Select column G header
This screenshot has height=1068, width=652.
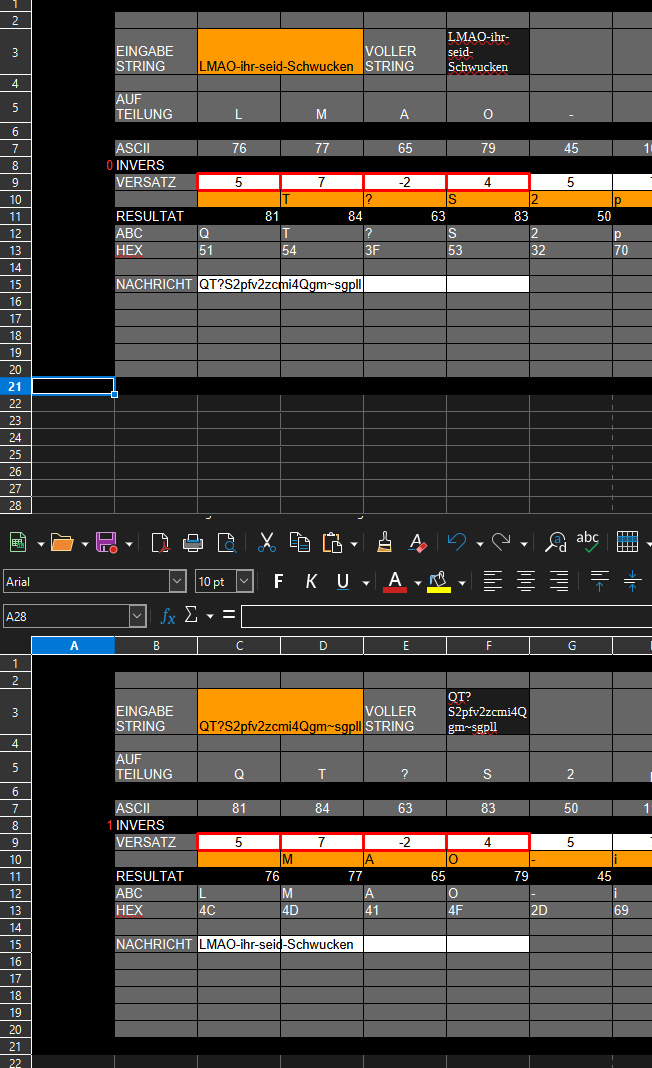pyautogui.click(x=571, y=646)
